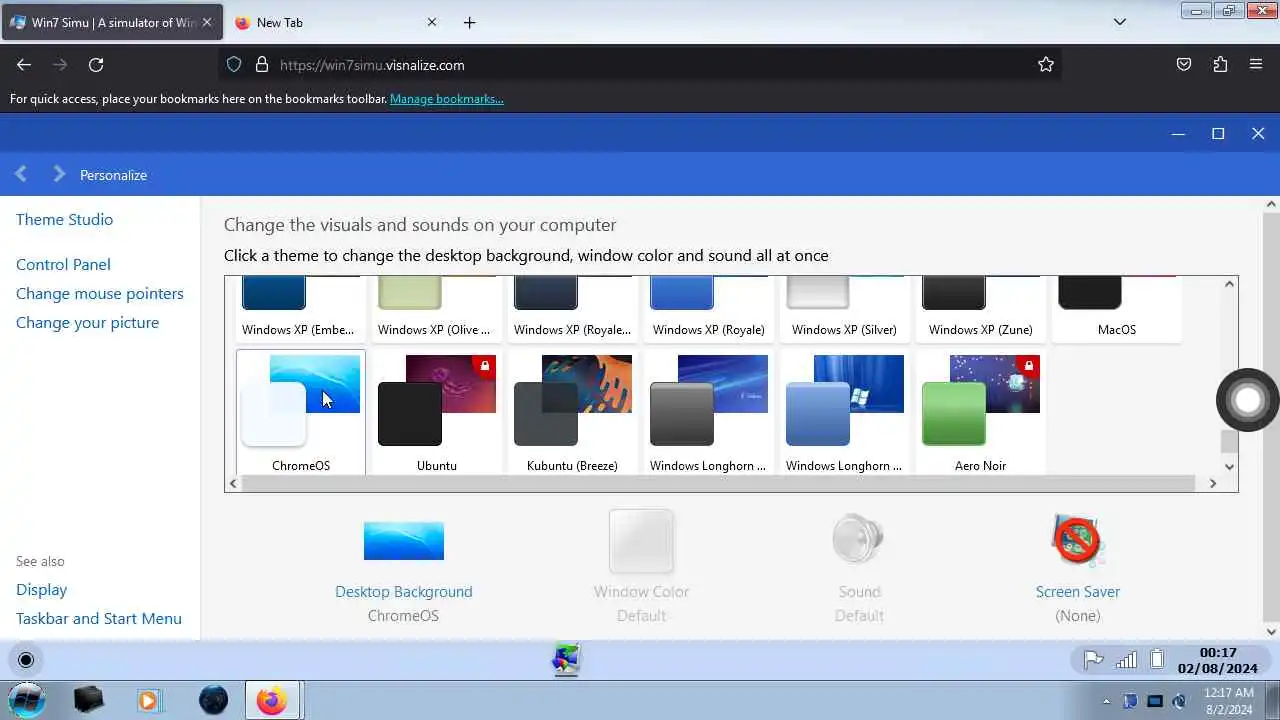The image size is (1280, 720).
Task: Select Windows XP (Zune) theme
Action: click(x=980, y=309)
